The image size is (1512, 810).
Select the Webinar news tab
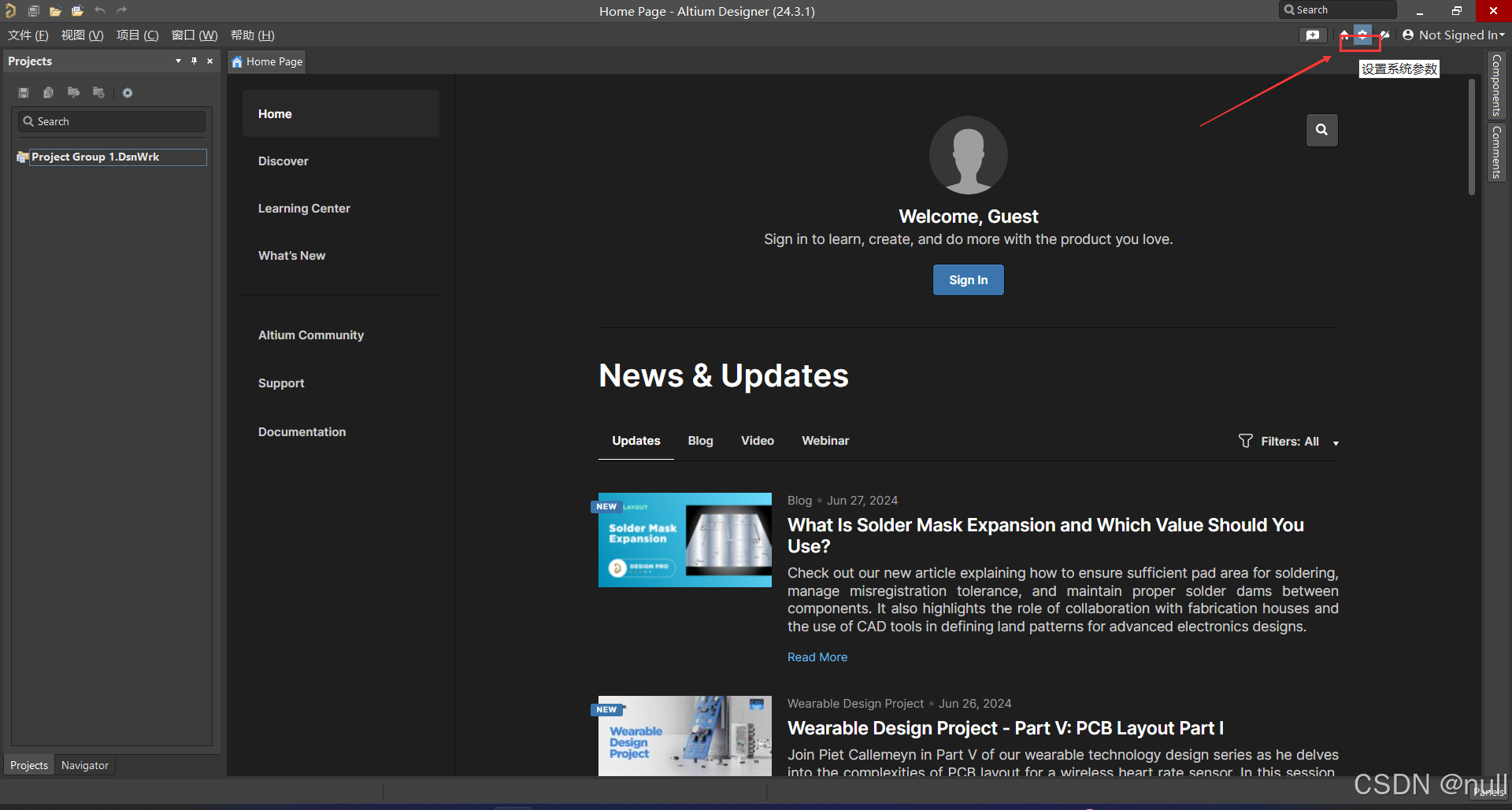pyautogui.click(x=825, y=441)
